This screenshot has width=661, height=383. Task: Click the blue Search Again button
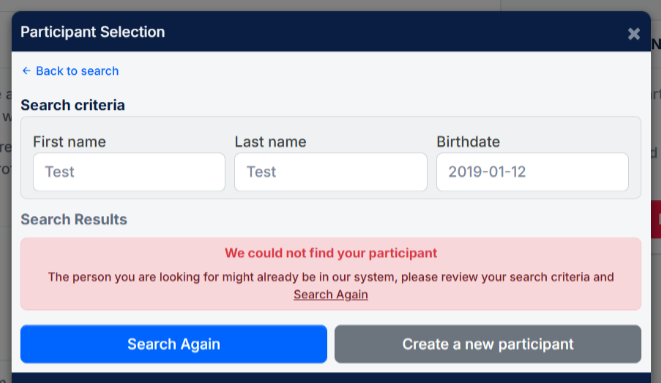pyautogui.click(x=174, y=344)
